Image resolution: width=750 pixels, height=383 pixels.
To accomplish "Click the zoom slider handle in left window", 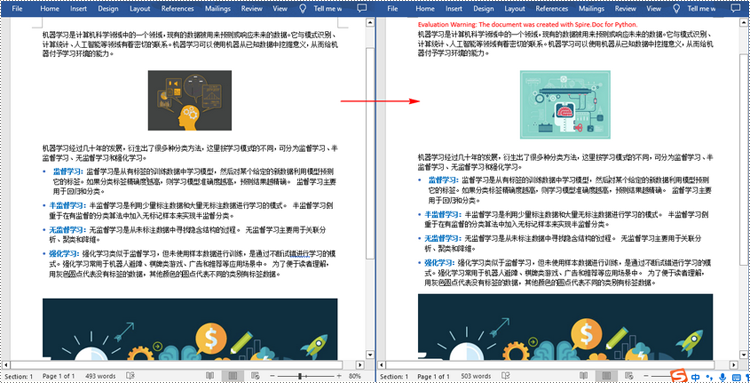I will click(300, 376).
